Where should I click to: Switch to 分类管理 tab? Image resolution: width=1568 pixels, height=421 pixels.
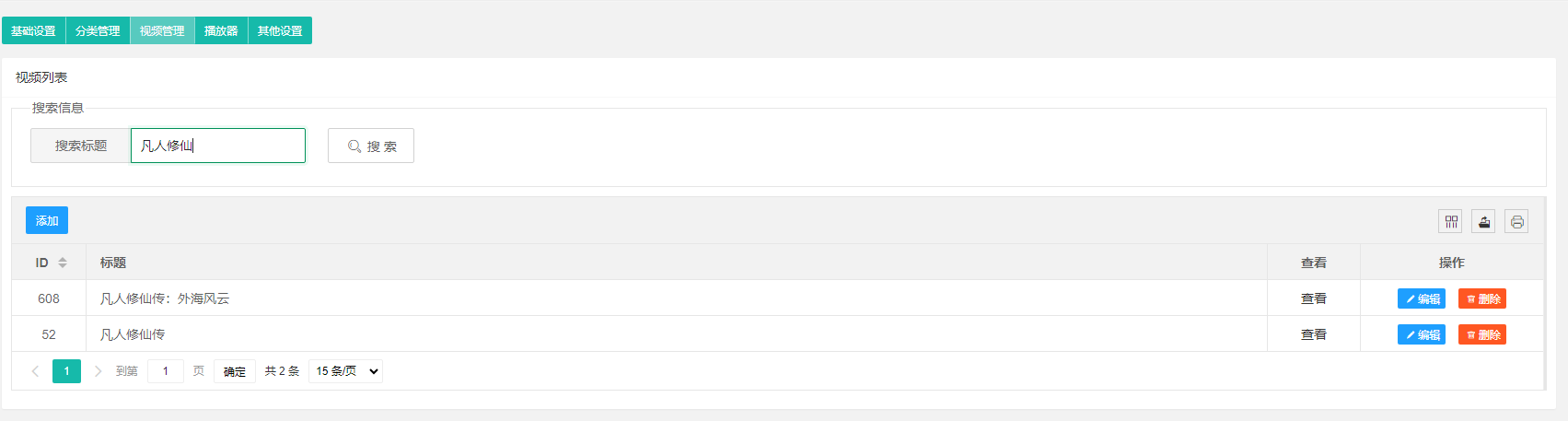98,30
